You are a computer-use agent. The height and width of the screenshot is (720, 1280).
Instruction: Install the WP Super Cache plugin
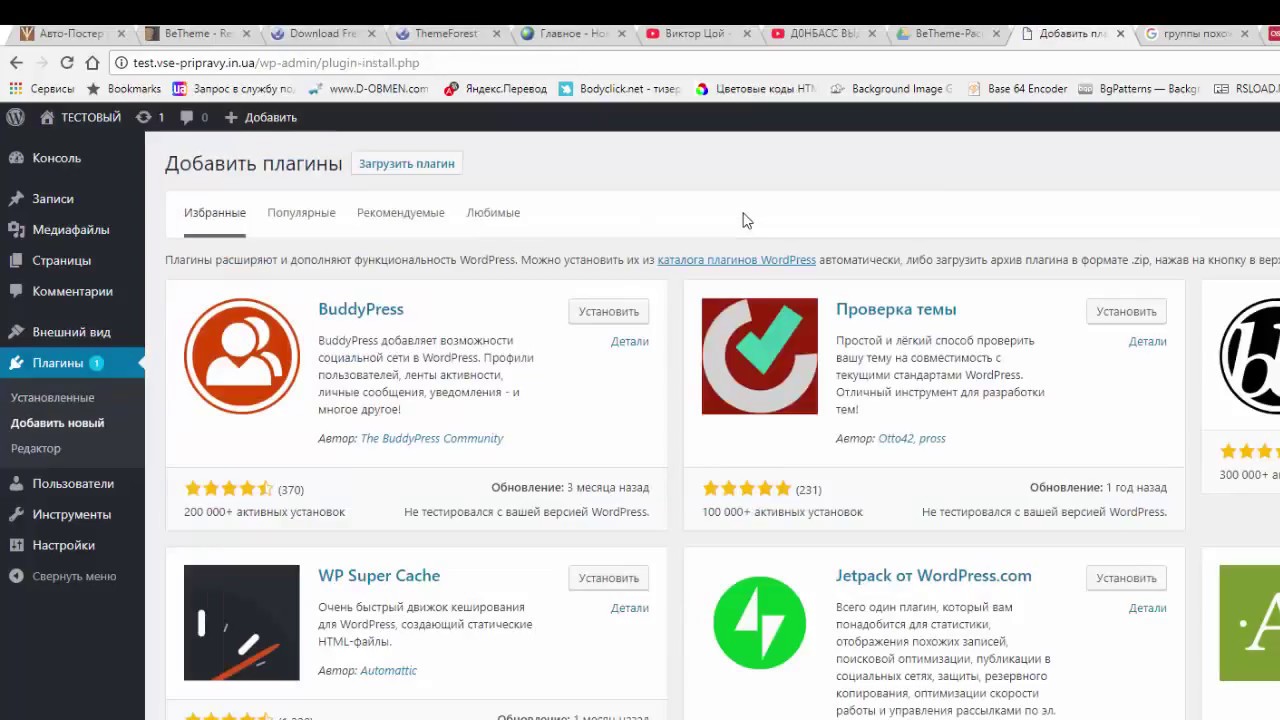point(608,578)
